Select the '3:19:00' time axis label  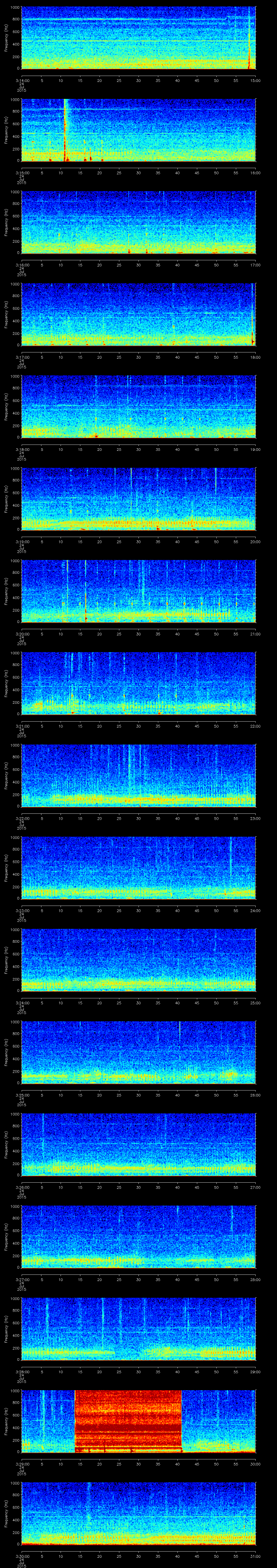point(22,542)
